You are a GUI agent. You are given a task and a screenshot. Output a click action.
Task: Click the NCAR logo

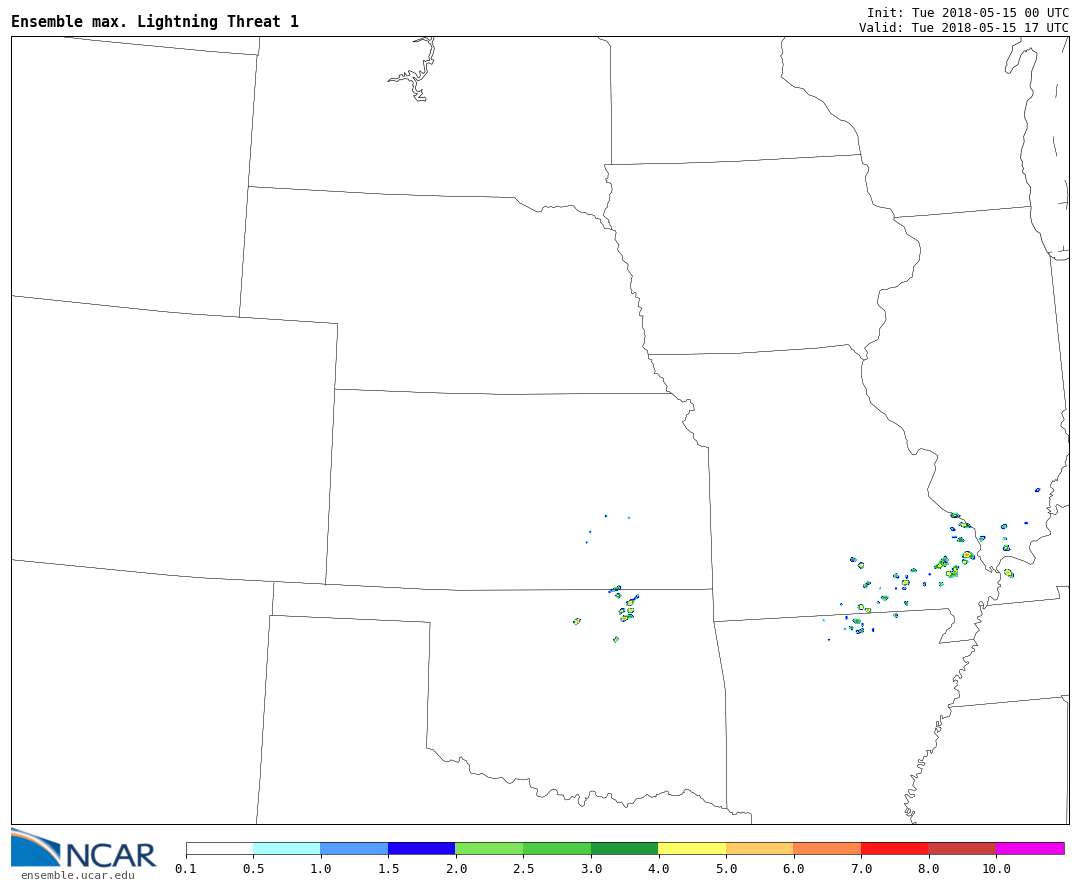(83, 848)
